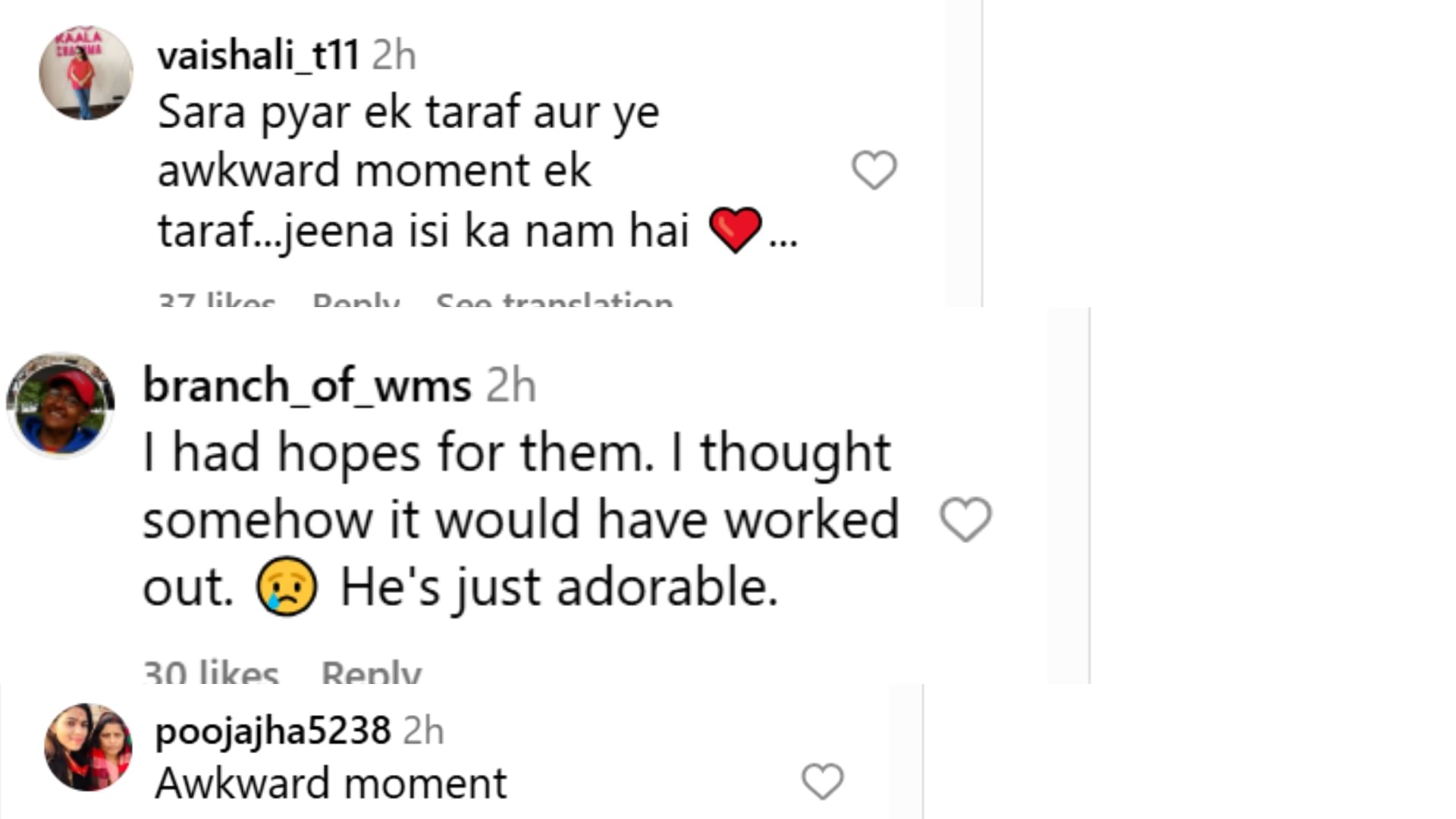This screenshot has height=819, width=1456.
Task: Like vaishali_t11's comment with the heart
Action: [874, 170]
